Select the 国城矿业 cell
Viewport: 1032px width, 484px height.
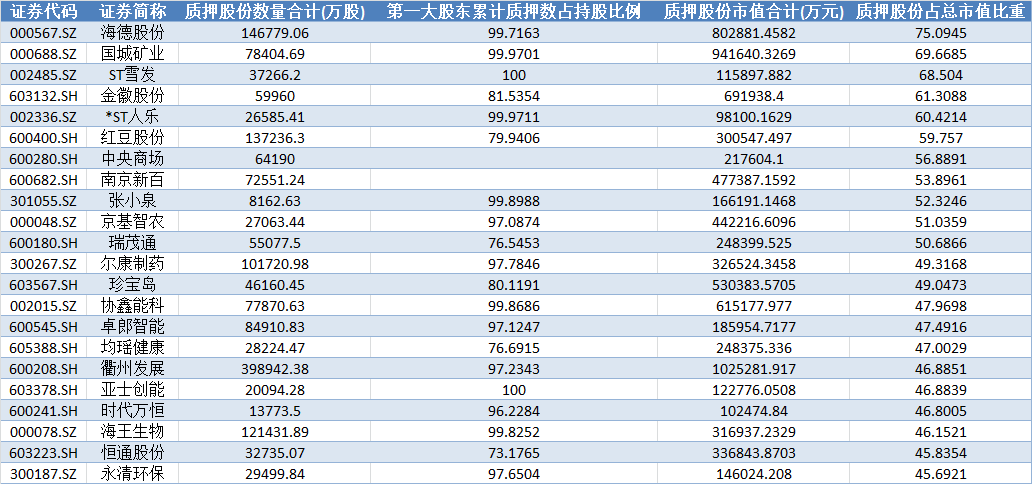[x=132, y=53]
